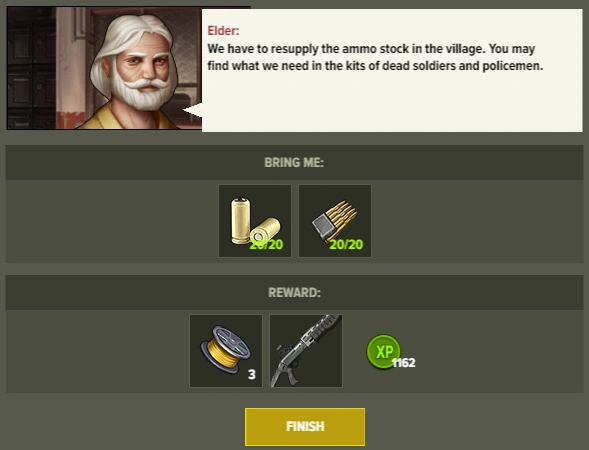The height and width of the screenshot is (450, 589).
Task: Select the rifle ammo clip item
Action: (x=335, y=221)
